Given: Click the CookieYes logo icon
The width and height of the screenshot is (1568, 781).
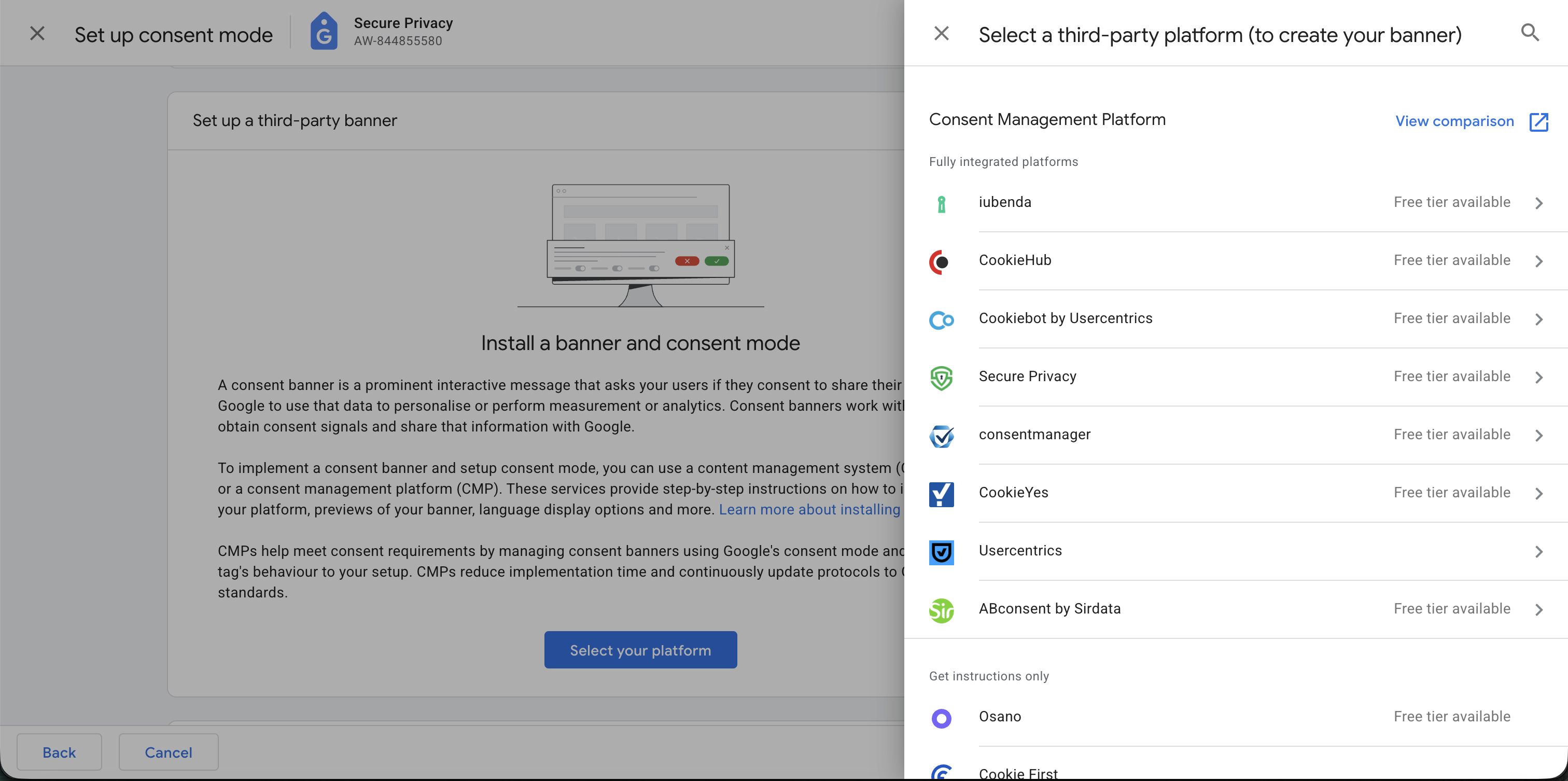Looking at the screenshot, I should point(941,494).
